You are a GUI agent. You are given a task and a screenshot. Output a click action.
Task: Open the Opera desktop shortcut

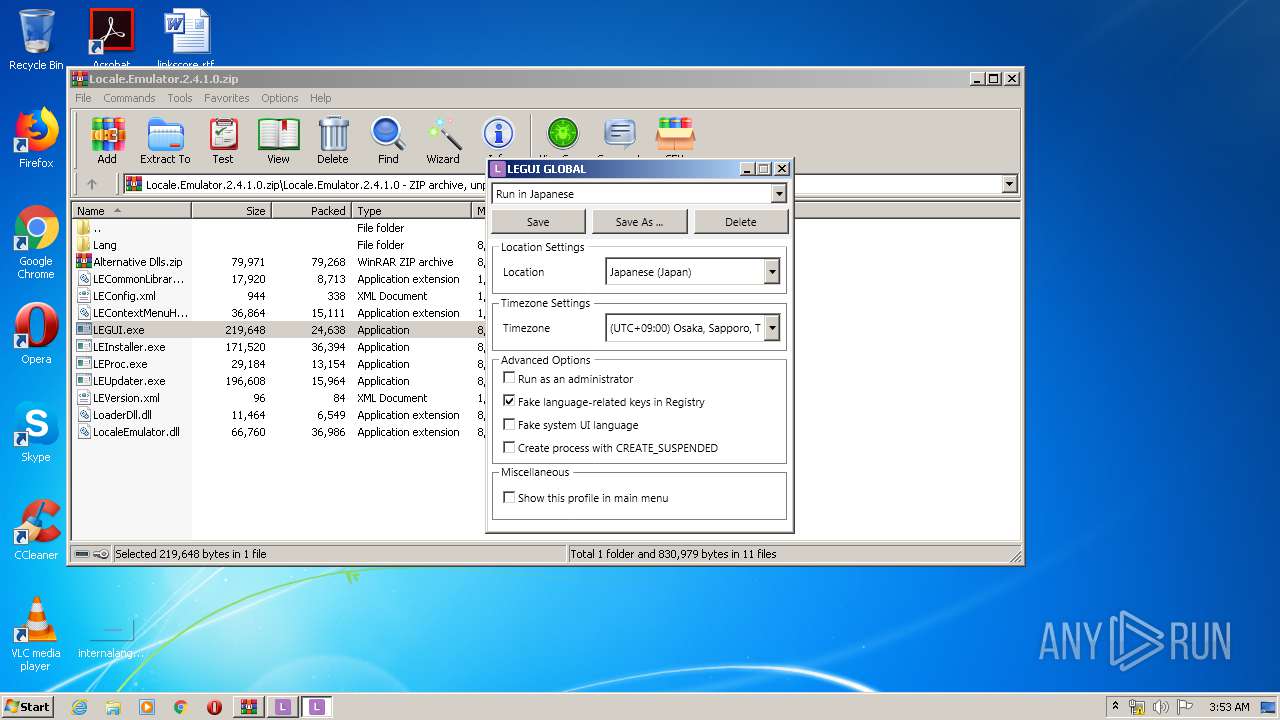36,334
